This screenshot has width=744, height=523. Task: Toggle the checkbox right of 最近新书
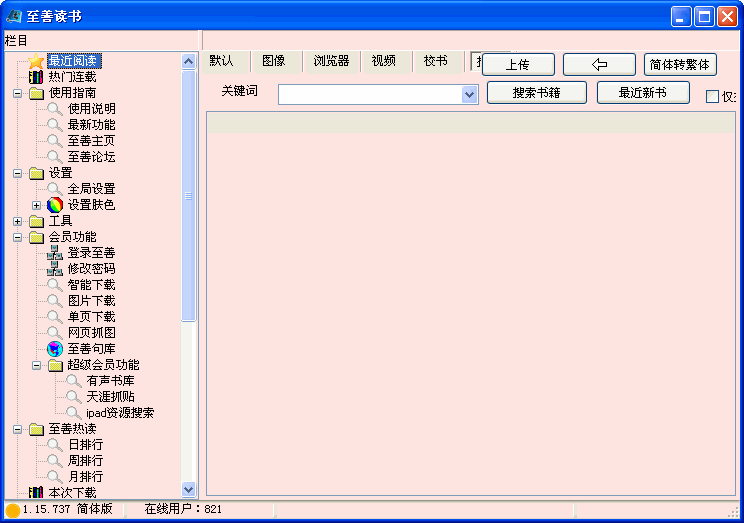pos(712,97)
